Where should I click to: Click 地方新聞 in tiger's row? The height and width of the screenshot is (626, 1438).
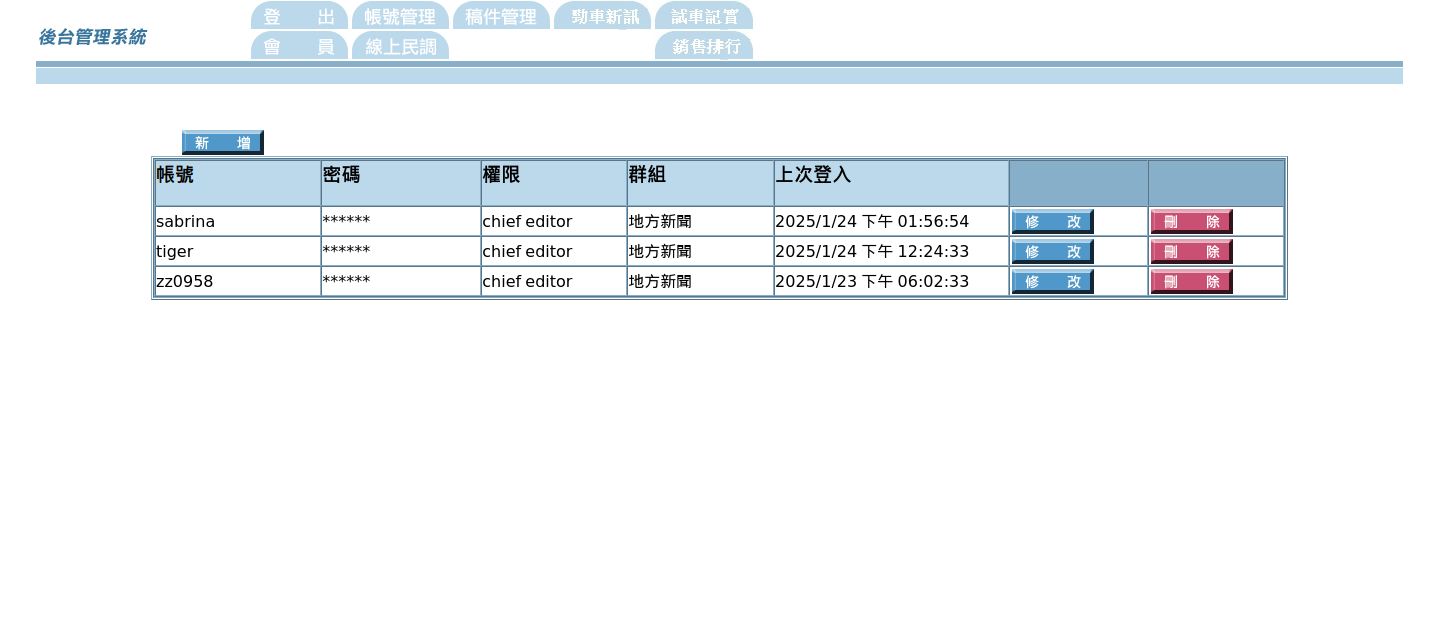(x=660, y=252)
